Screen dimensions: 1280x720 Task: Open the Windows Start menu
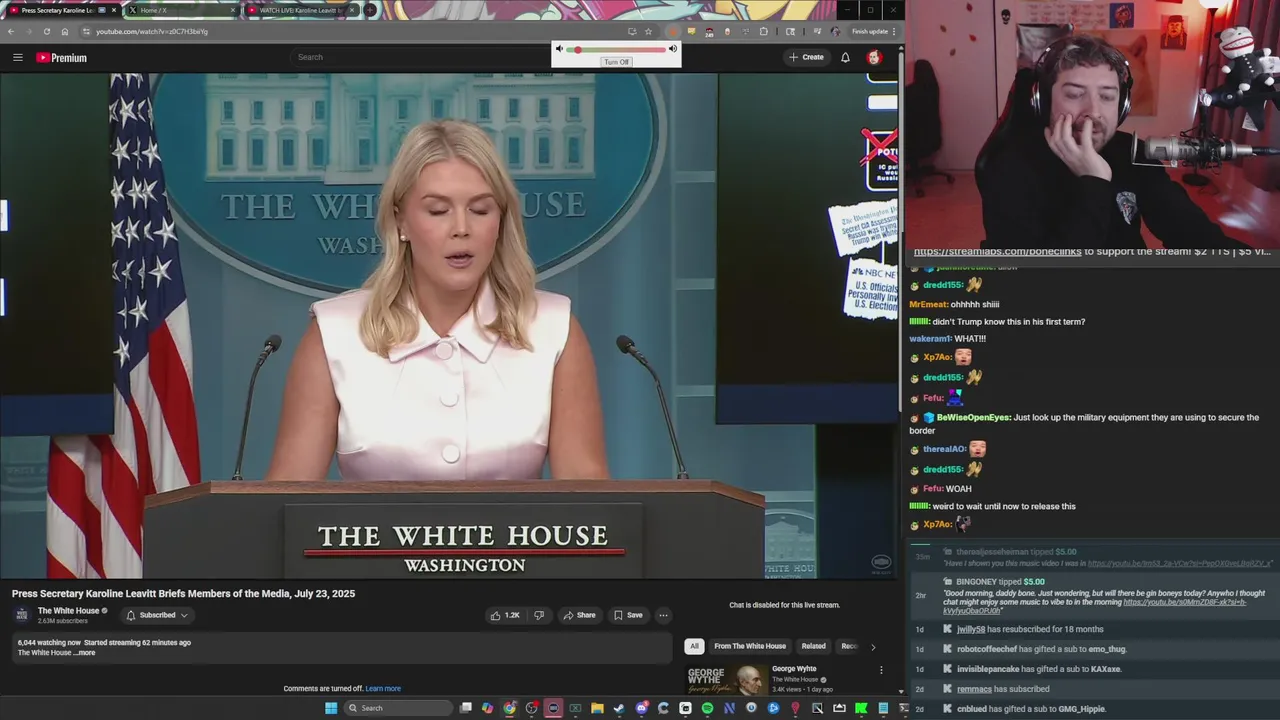331,708
